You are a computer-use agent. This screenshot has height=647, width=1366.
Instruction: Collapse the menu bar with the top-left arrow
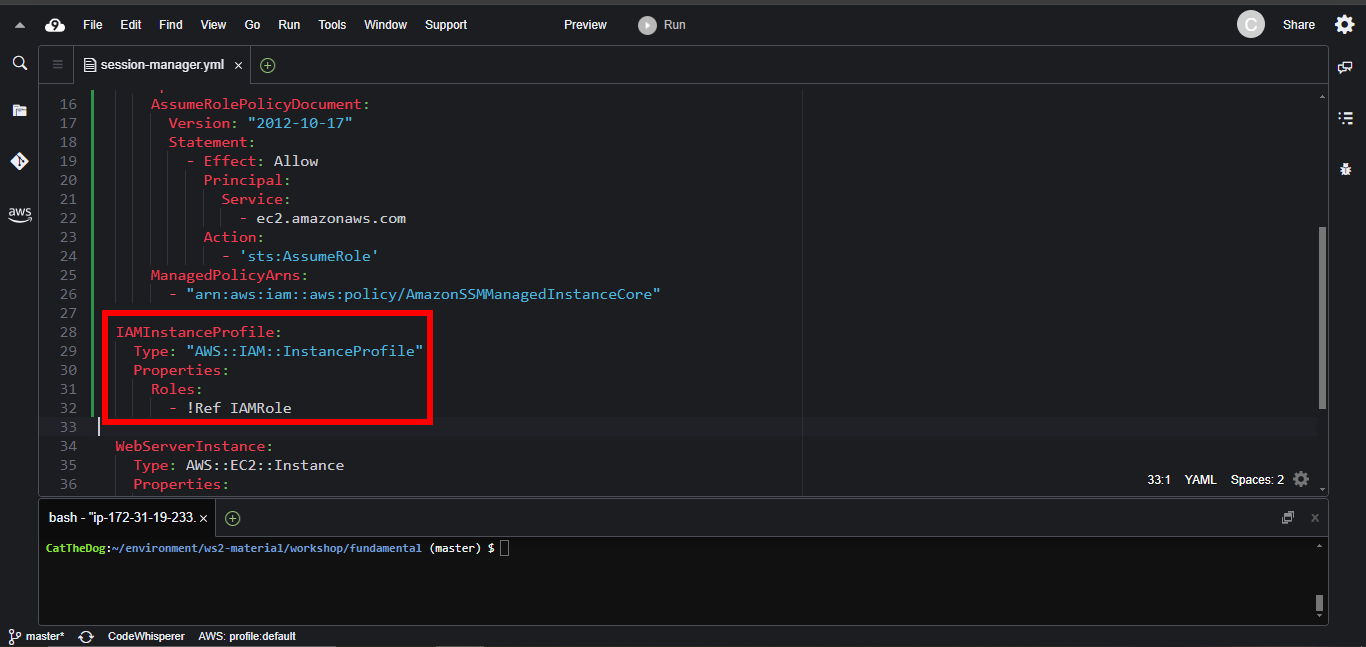tap(19, 25)
